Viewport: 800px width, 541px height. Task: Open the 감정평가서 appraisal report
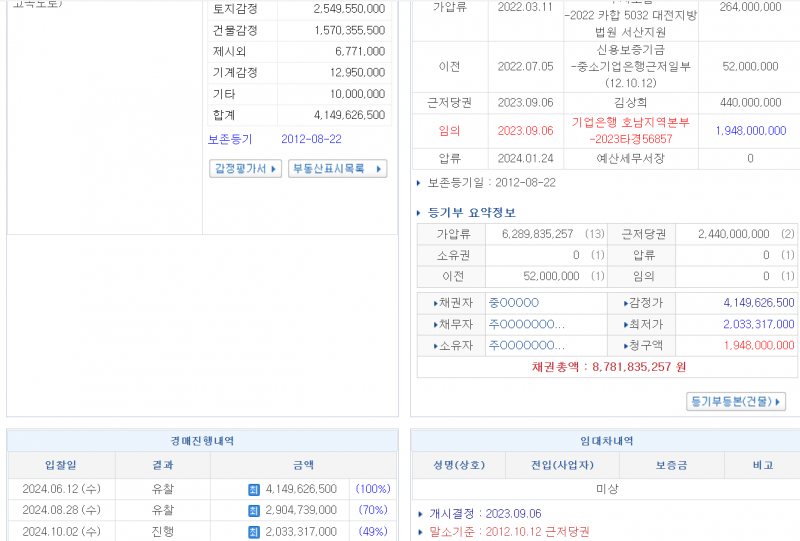tap(245, 169)
